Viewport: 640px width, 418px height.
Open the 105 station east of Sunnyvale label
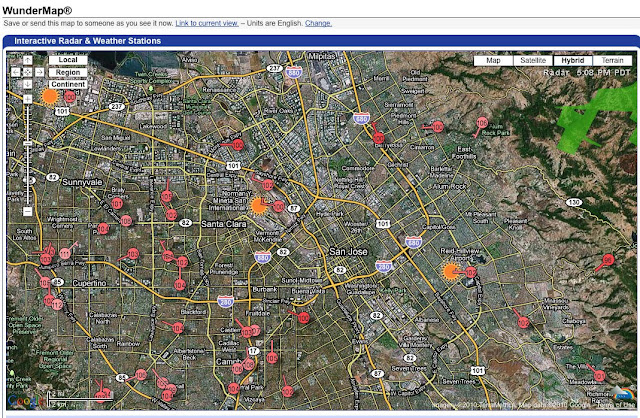coord(166,197)
